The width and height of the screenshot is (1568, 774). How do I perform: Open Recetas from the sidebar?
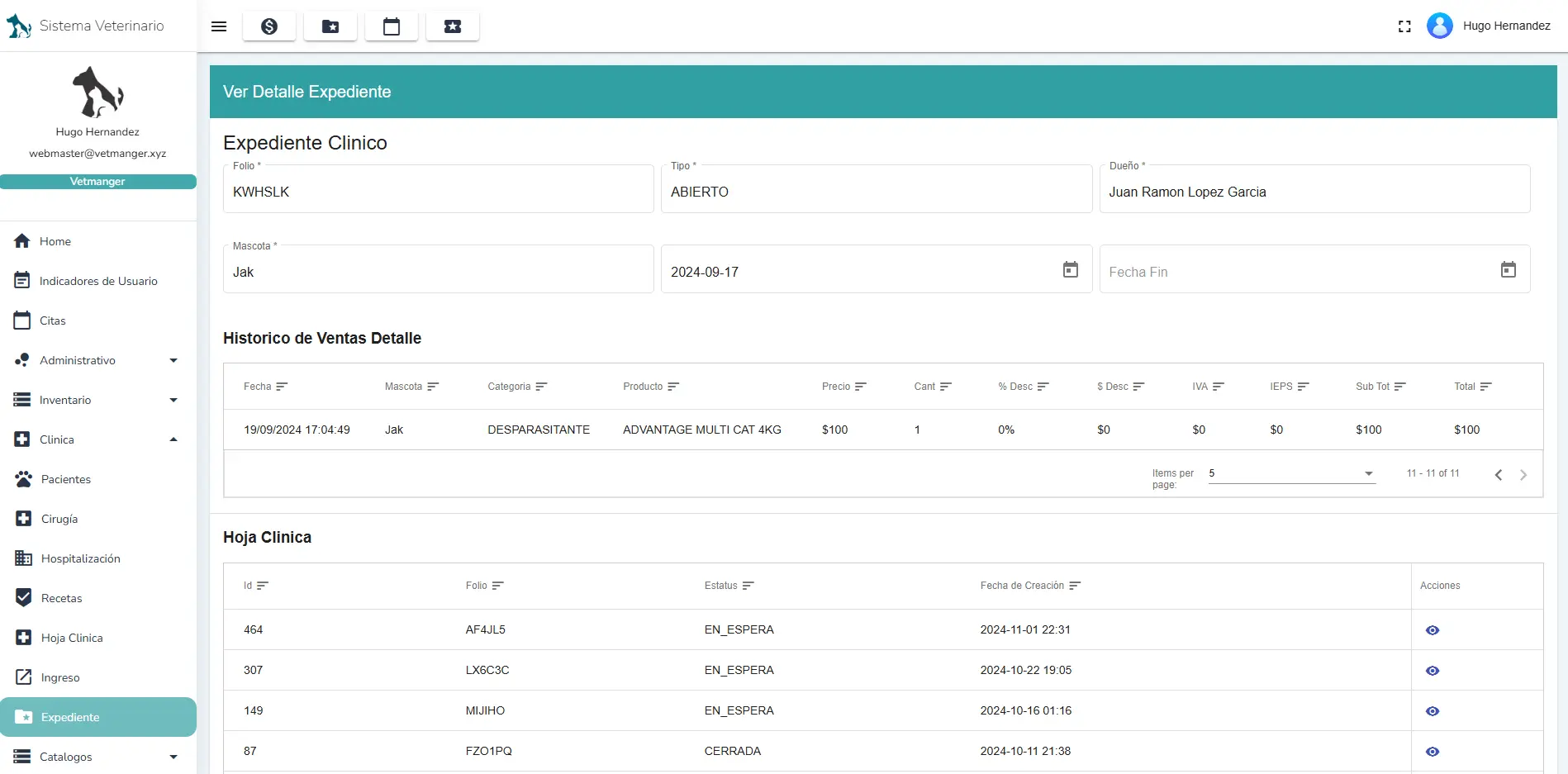point(98,598)
